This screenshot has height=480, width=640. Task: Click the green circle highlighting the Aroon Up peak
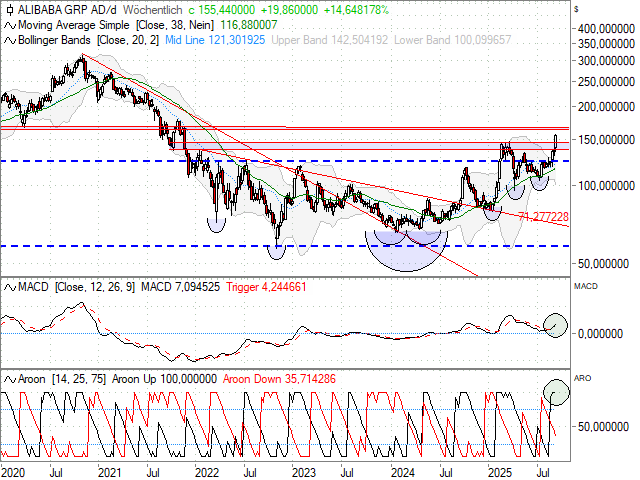(556, 392)
